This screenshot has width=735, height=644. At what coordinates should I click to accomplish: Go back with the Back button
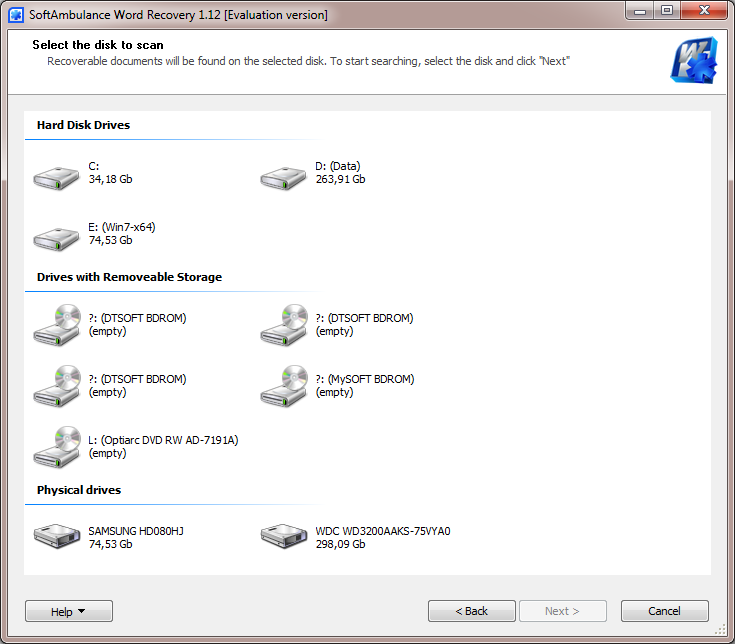coord(472,611)
